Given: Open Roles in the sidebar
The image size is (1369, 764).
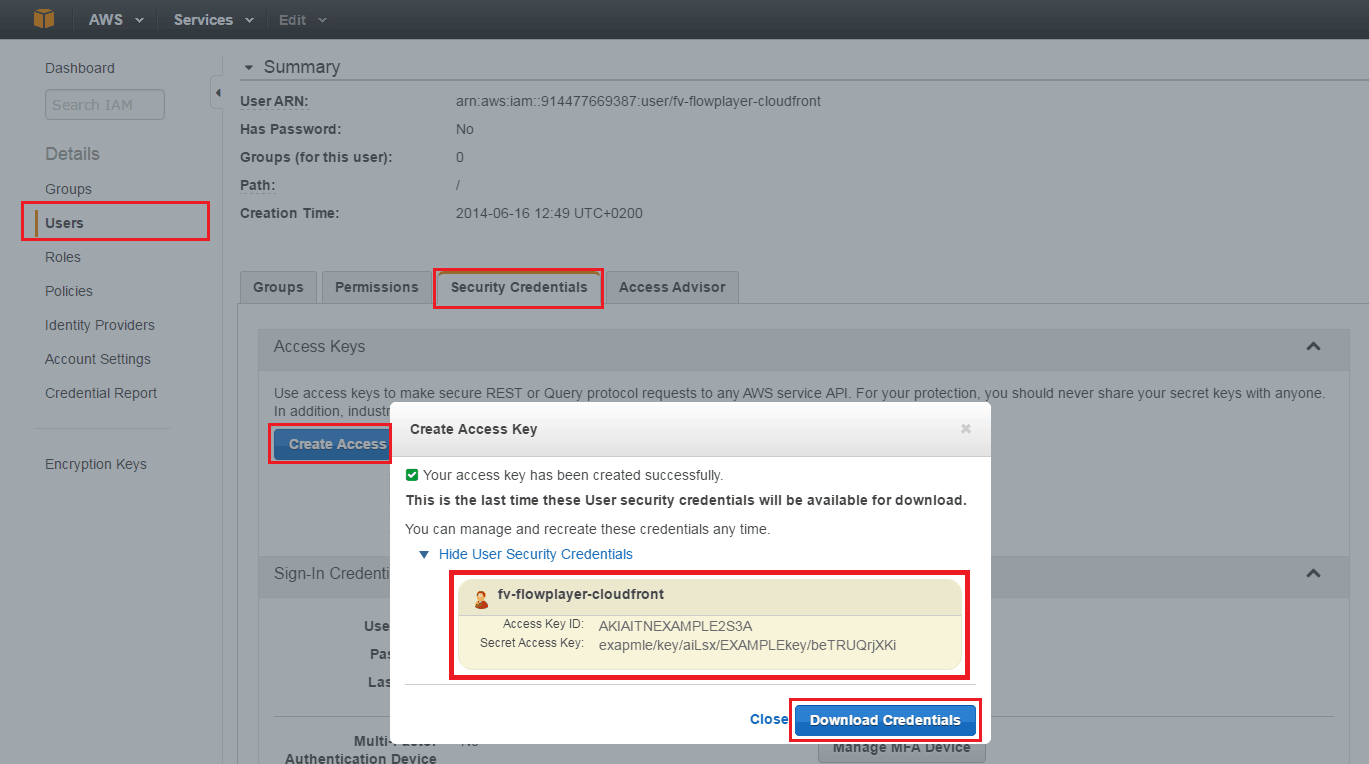Looking at the screenshot, I should click(x=63, y=257).
